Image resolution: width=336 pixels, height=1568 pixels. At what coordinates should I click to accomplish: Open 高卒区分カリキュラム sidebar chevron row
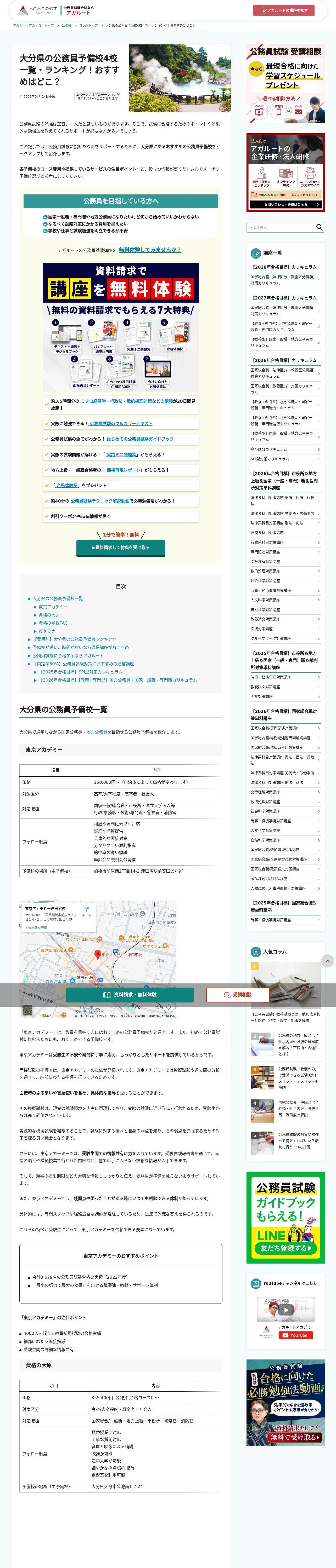coord(285,449)
